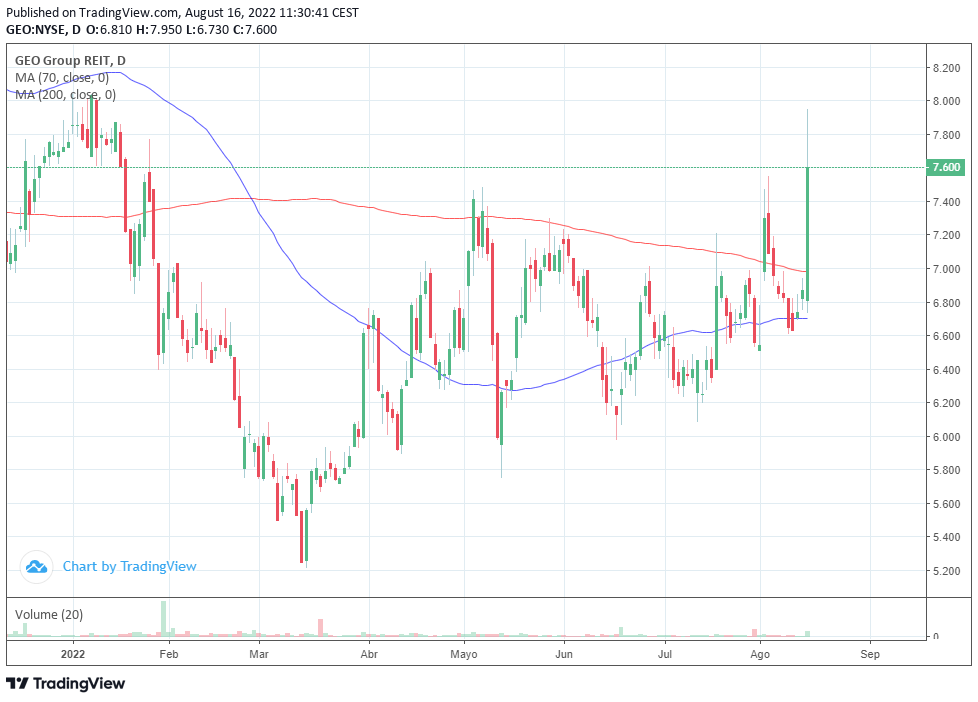Image resolution: width=978 pixels, height=702 pixels.
Task: Click the 5.400 price axis label
Action: 946,537
